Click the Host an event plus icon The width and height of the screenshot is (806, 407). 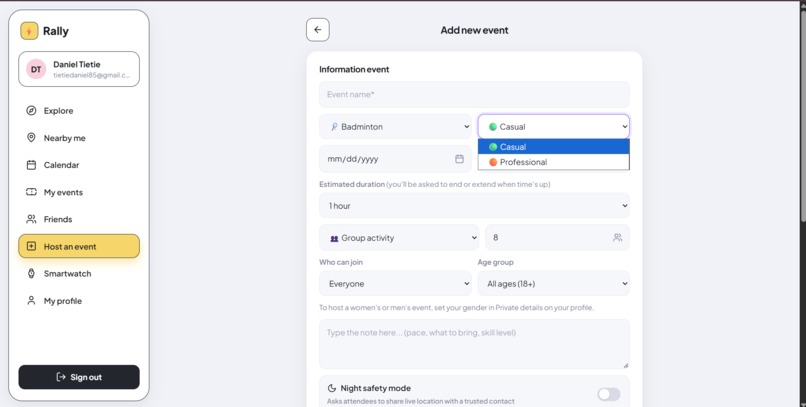tap(31, 246)
